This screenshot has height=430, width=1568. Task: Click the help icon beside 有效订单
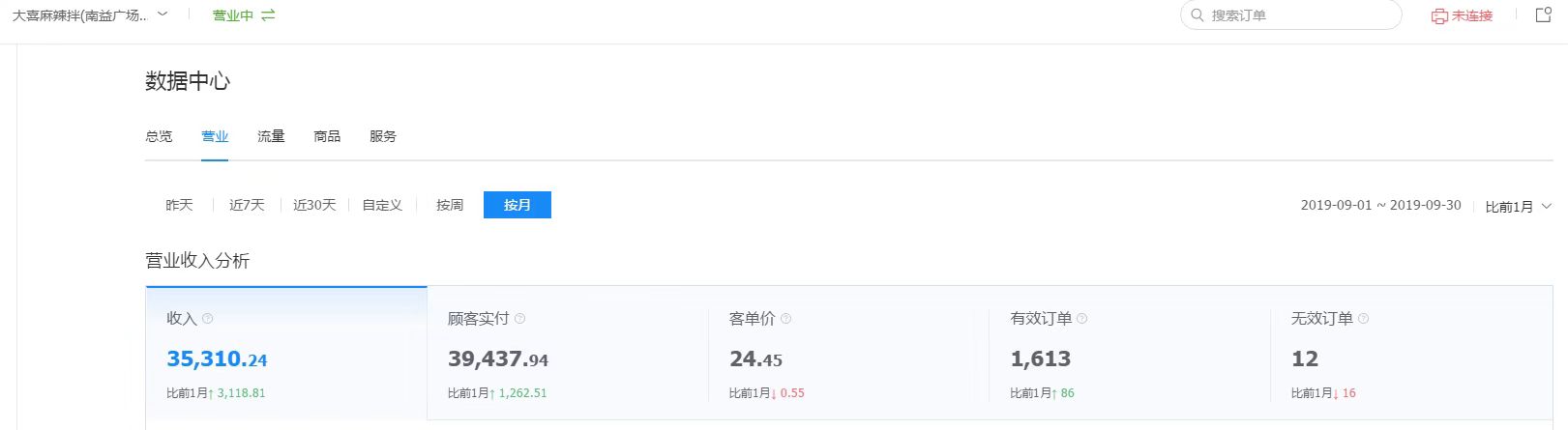click(x=1081, y=319)
